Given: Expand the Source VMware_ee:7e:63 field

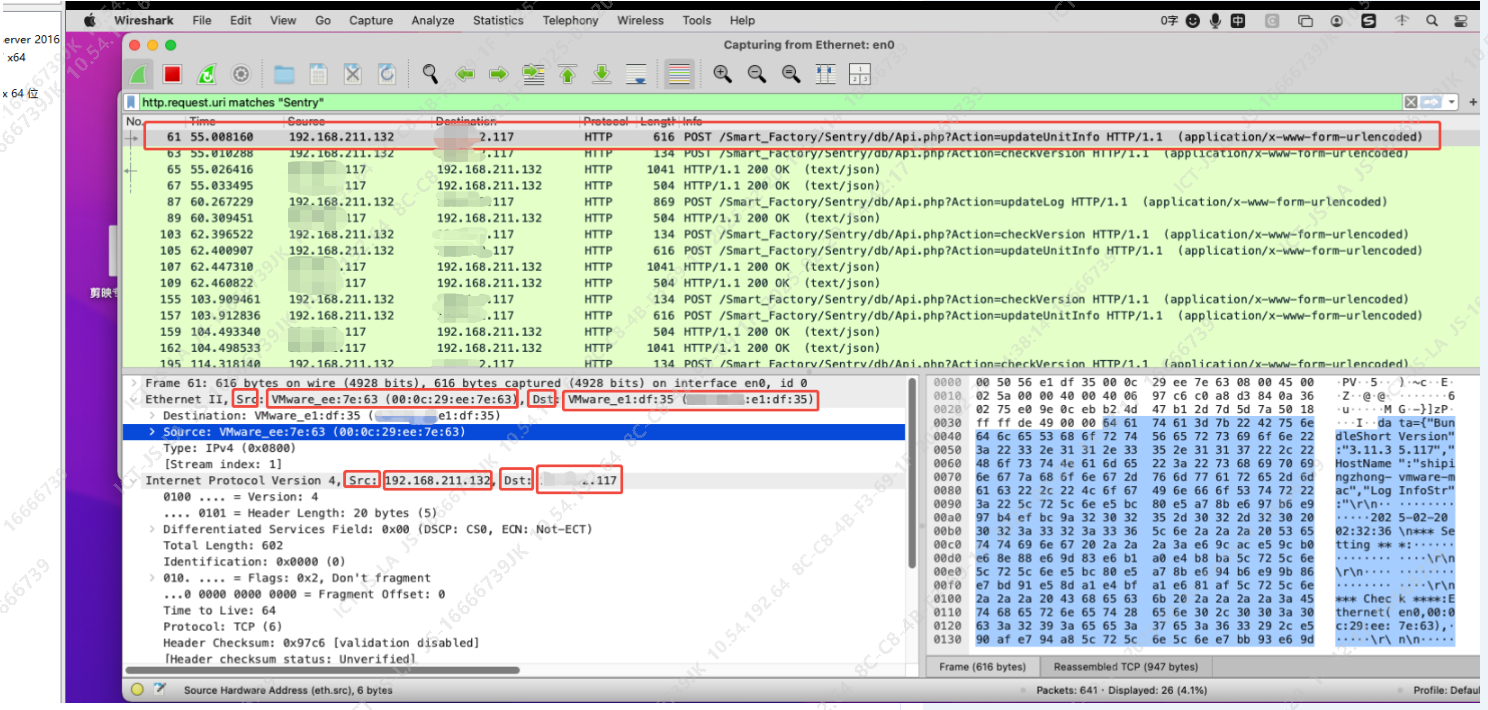Looking at the screenshot, I should (152, 432).
